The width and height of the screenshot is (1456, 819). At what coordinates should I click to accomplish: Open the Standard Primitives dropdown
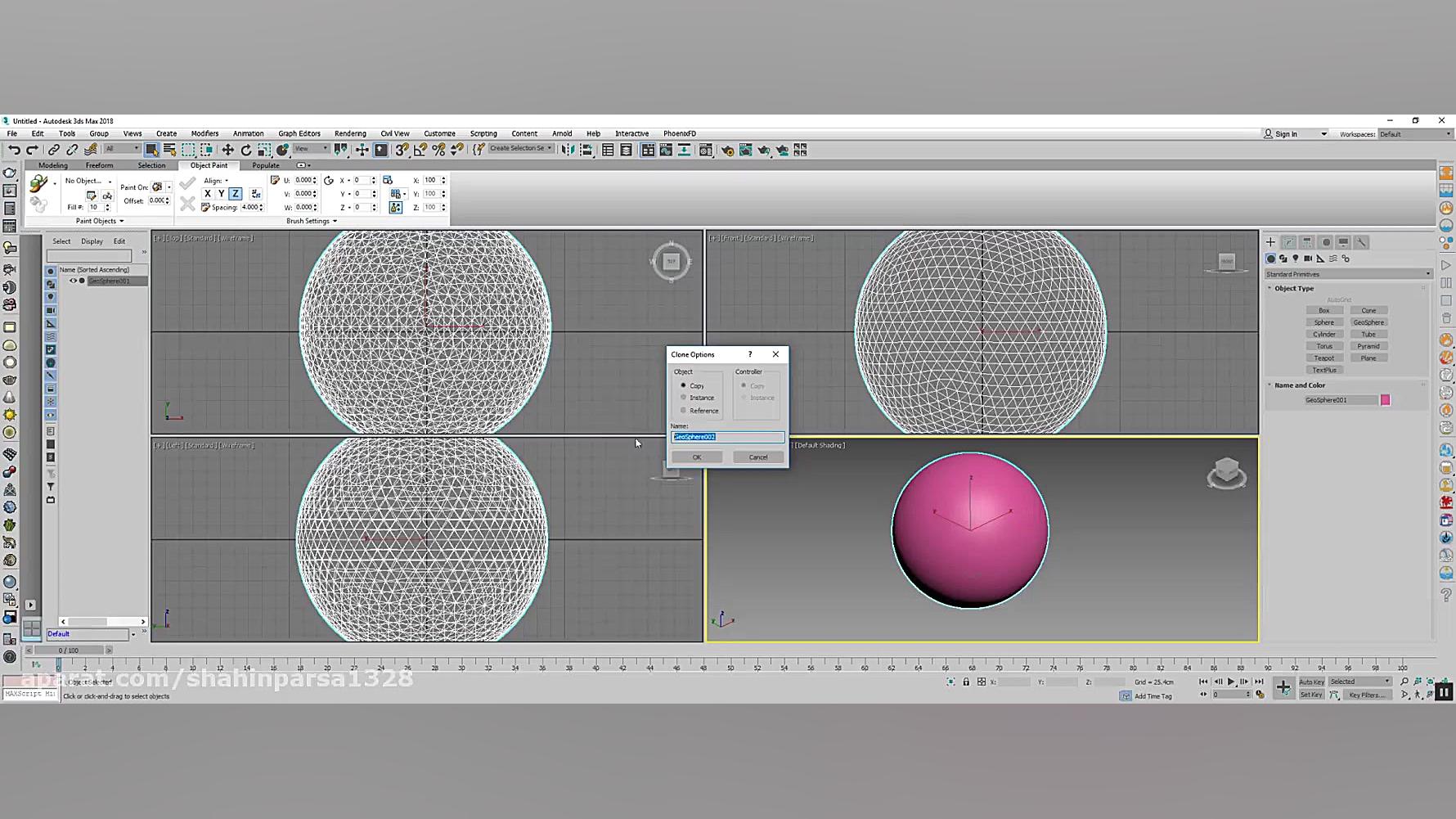1347,274
